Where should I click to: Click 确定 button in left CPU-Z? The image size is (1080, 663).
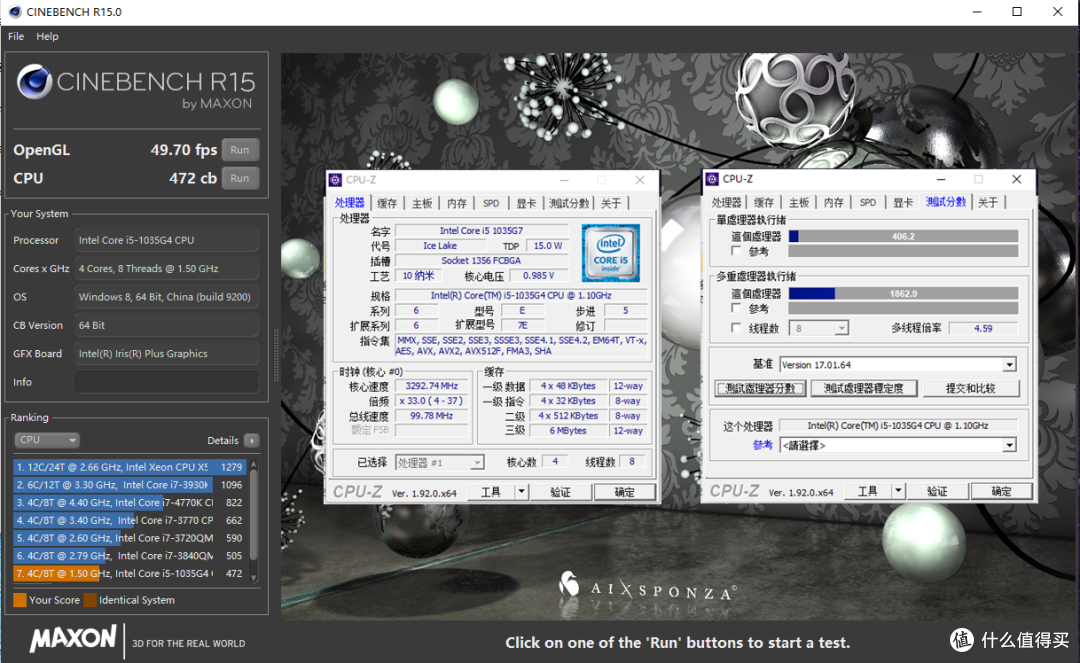click(x=624, y=492)
